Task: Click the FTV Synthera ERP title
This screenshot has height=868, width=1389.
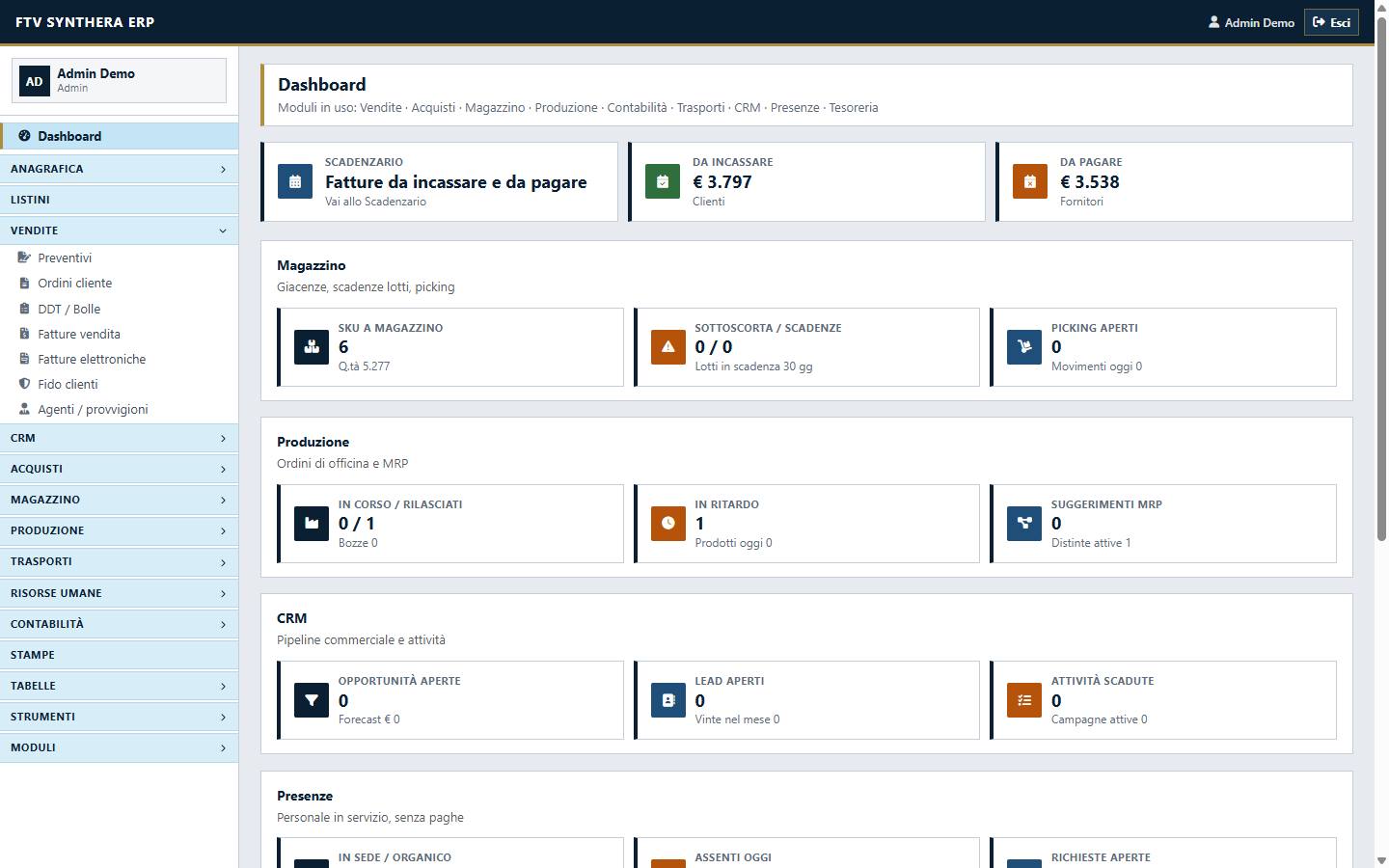Action: (x=85, y=22)
